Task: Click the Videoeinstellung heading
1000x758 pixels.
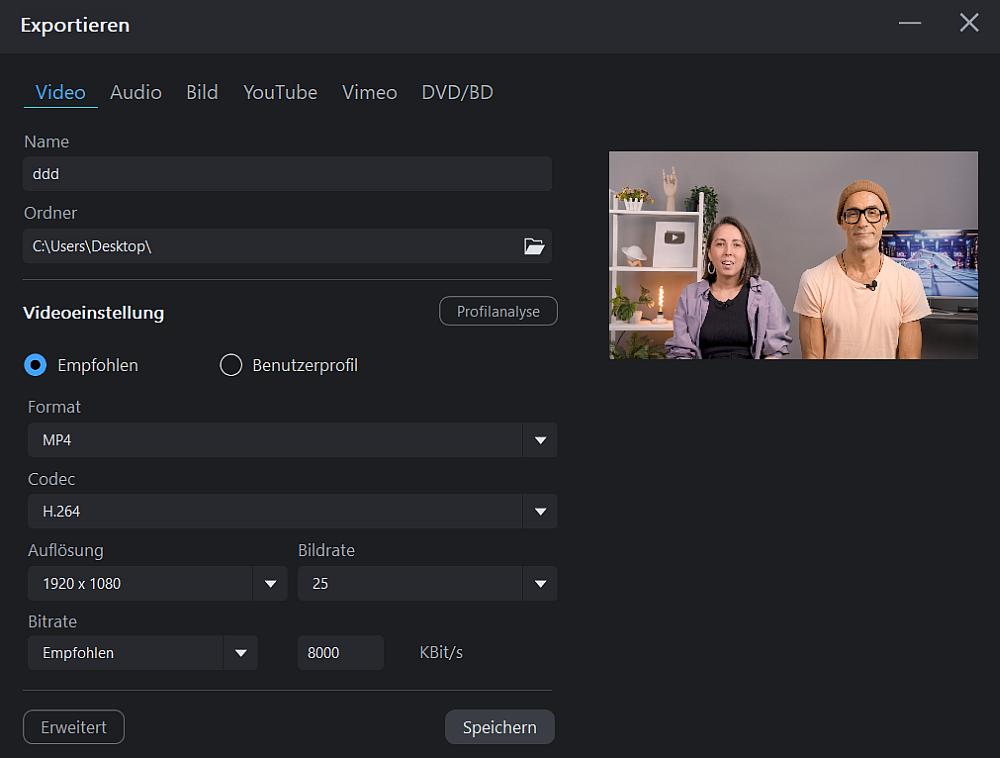Action: click(94, 313)
